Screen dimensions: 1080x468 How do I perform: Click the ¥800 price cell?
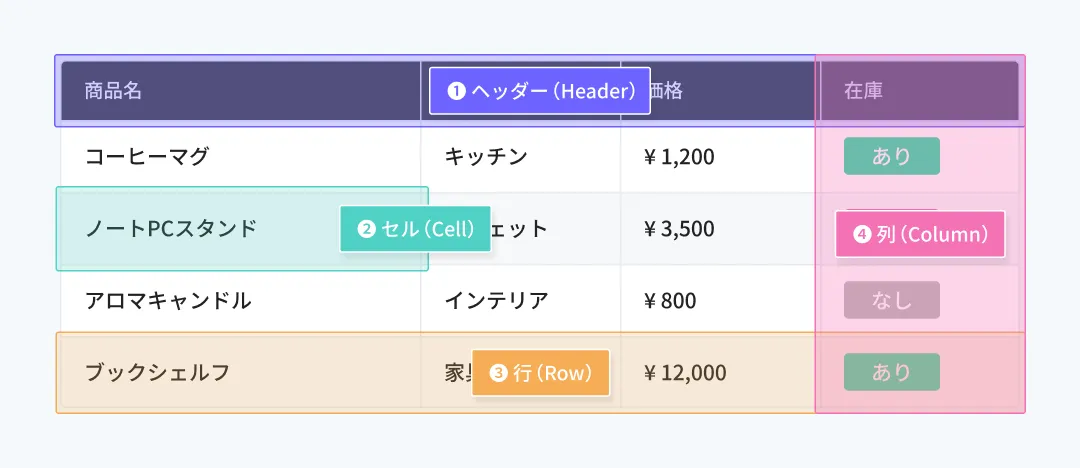(x=670, y=300)
